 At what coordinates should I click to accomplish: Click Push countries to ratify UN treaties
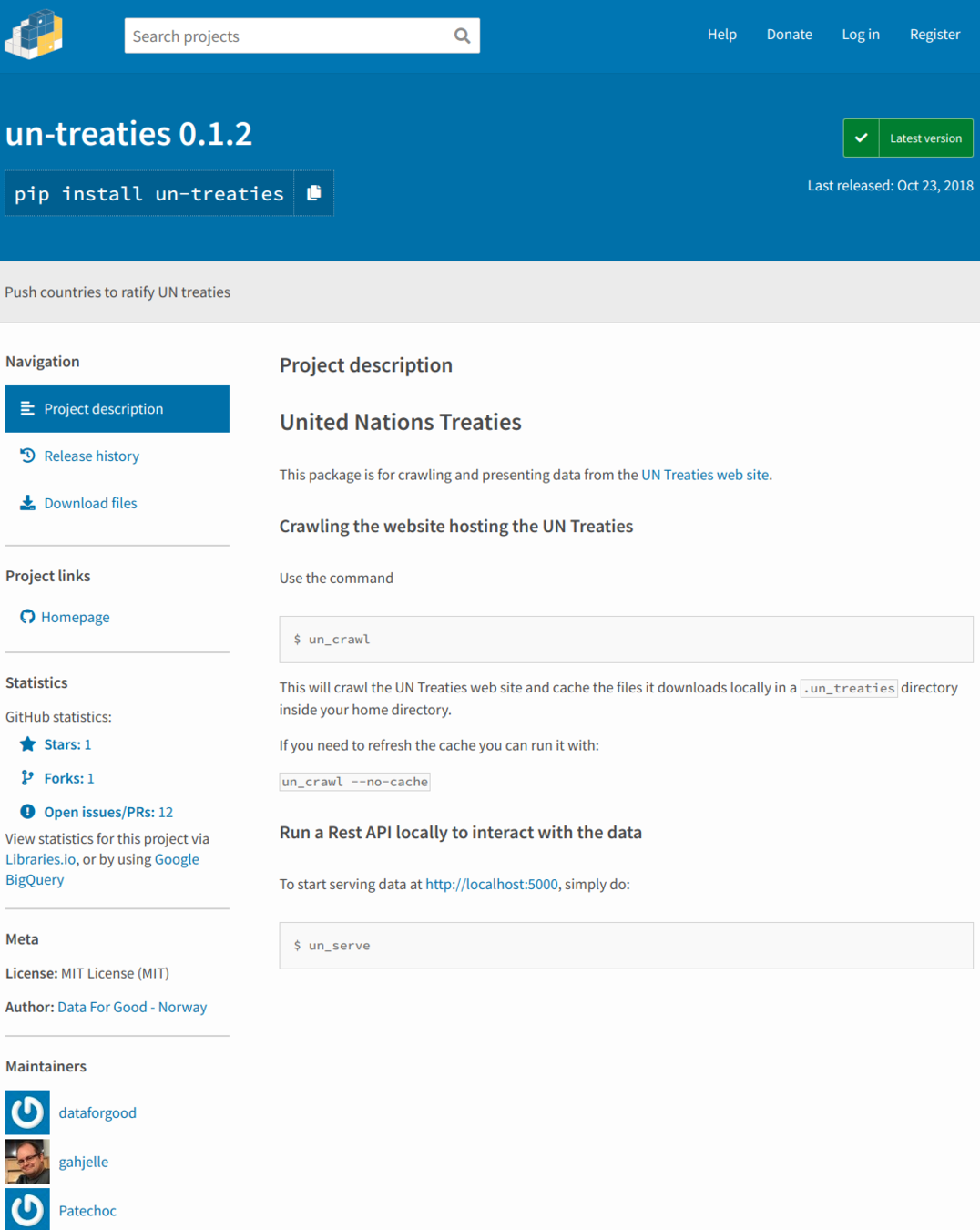click(x=117, y=292)
